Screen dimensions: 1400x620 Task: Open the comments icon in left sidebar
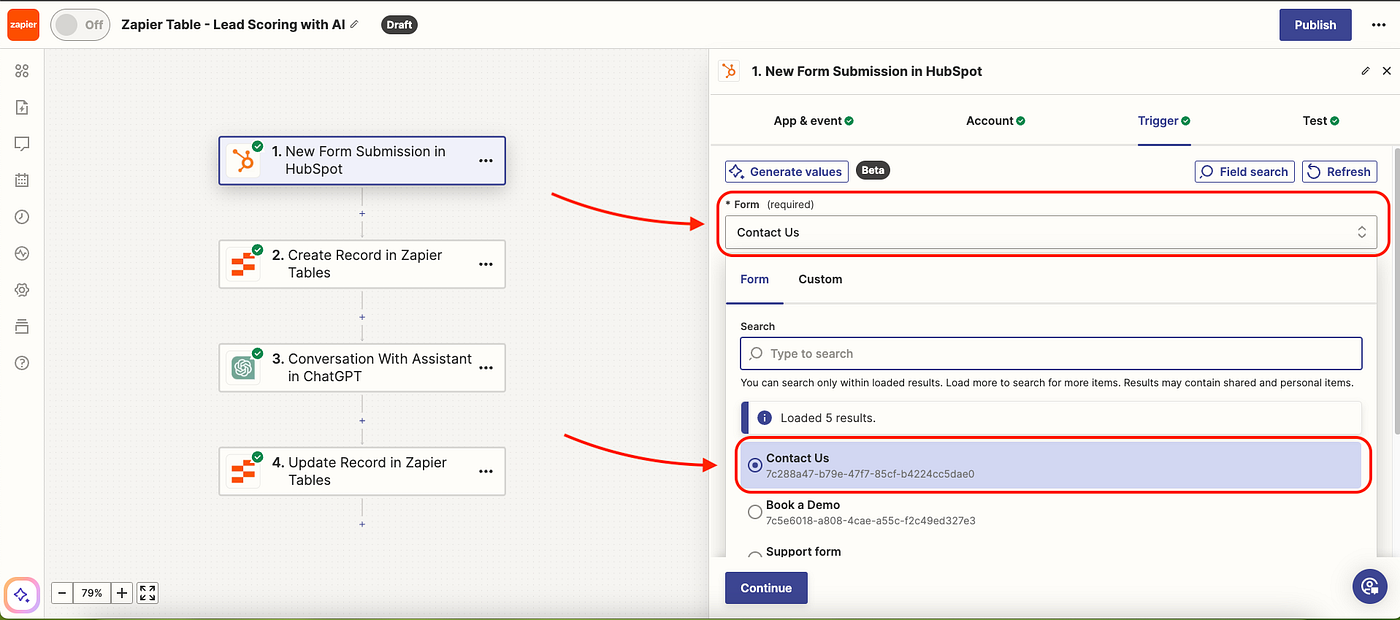(22, 144)
